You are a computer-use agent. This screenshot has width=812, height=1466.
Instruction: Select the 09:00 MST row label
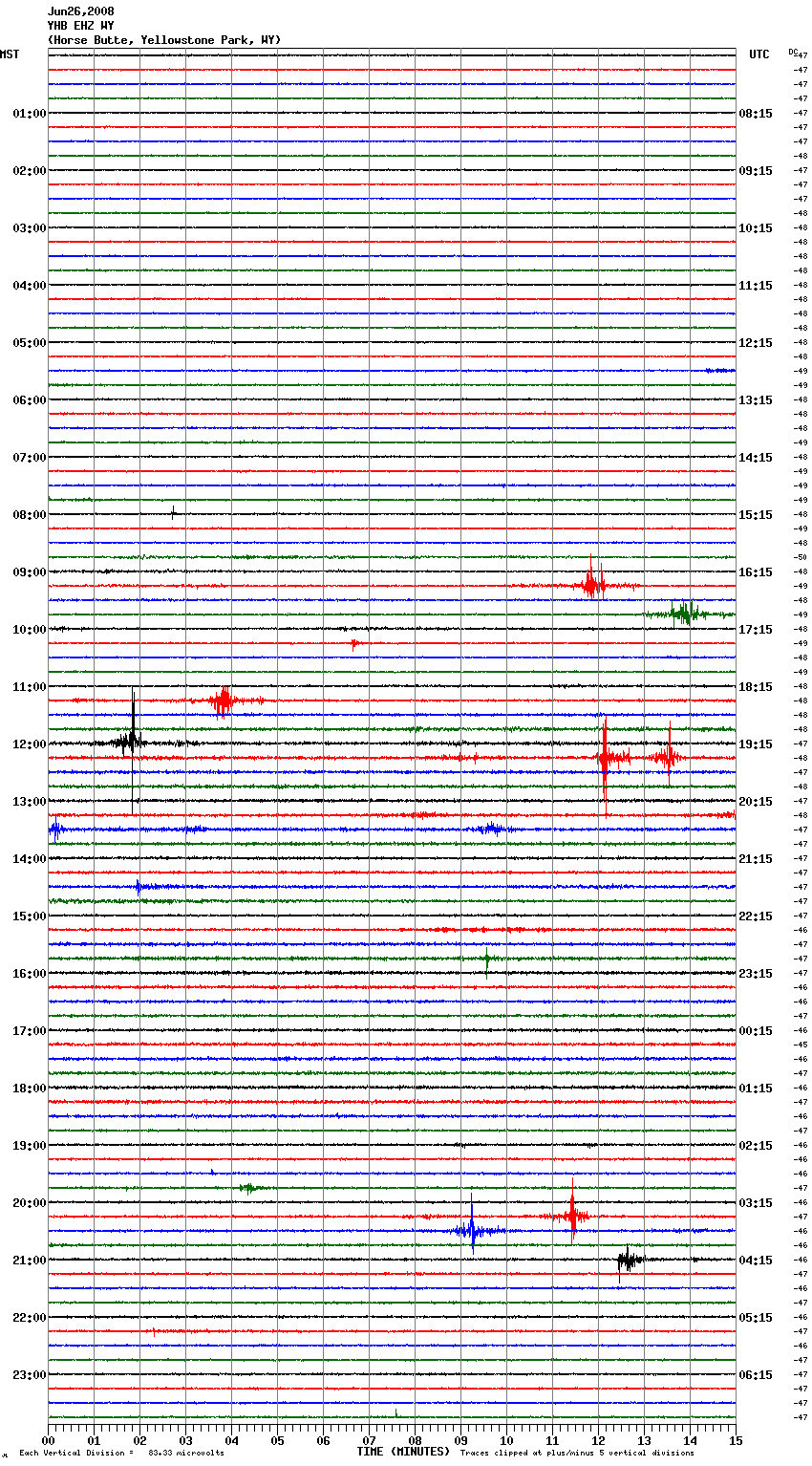[x=29, y=572]
